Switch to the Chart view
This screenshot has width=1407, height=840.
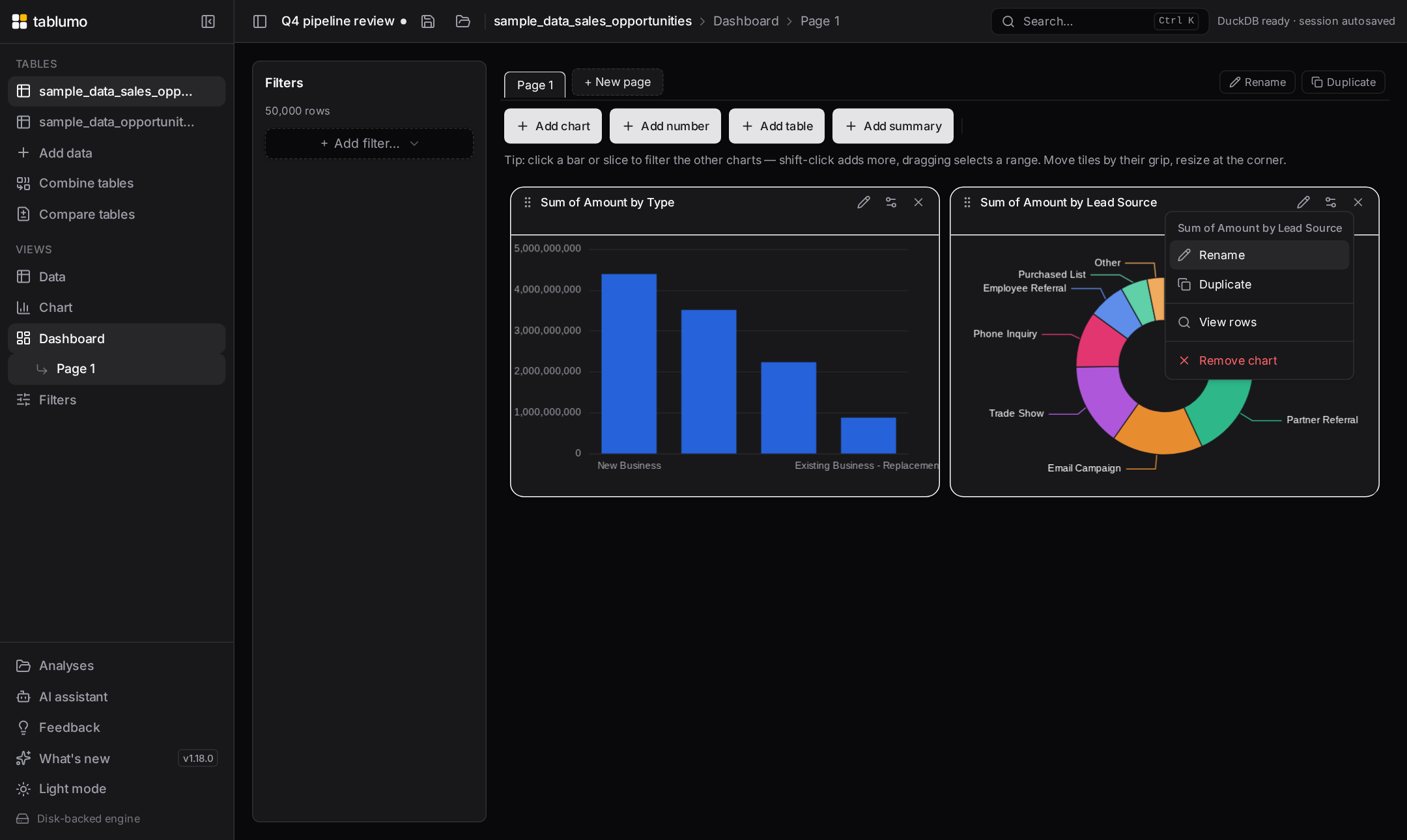117,307
